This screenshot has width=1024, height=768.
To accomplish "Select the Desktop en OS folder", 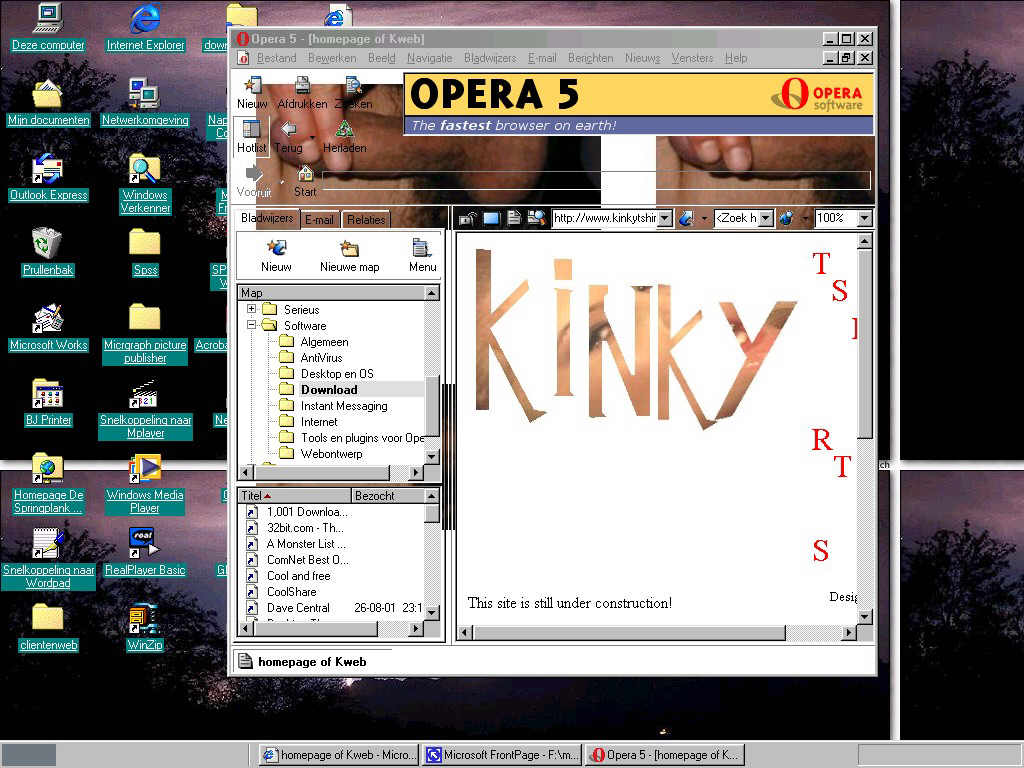I will click(x=337, y=374).
